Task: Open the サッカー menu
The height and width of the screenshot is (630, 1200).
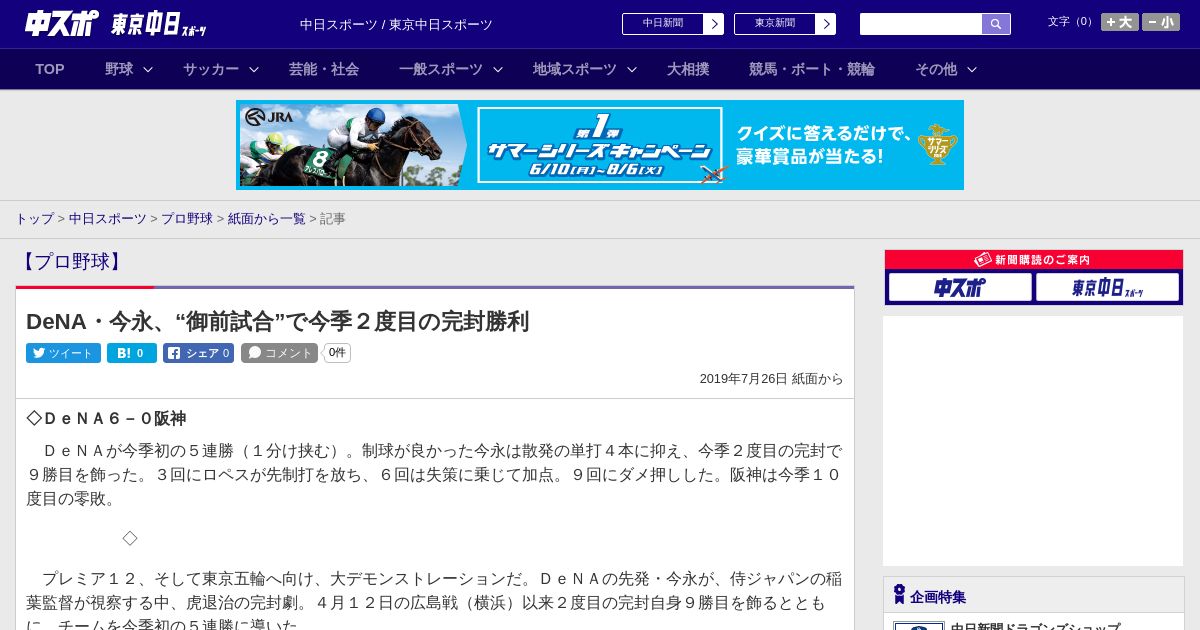Action: [211, 69]
